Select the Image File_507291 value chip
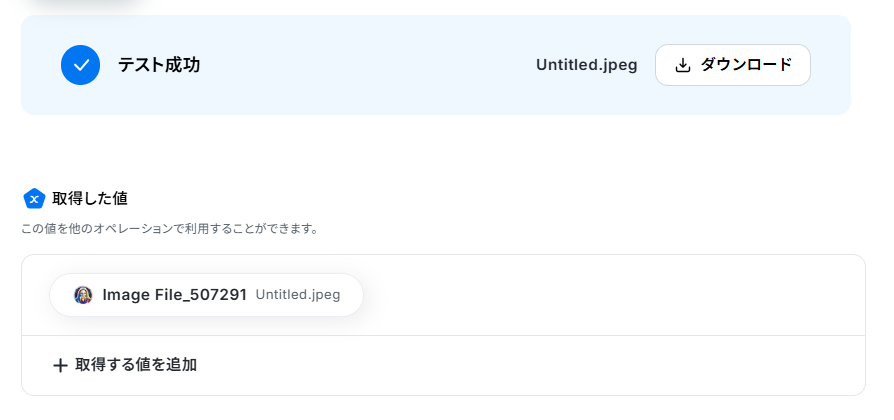The width and height of the screenshot is (894, 420). [x=206, y=295]
